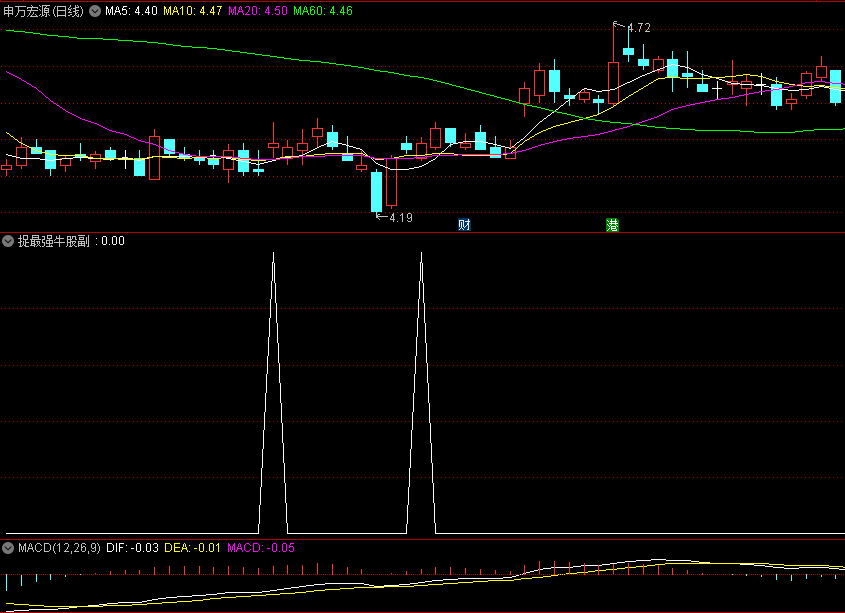Select the second signal spike in 捉最强牛股副 panel
Screen dimensions: 845x613
pos(421,392)
